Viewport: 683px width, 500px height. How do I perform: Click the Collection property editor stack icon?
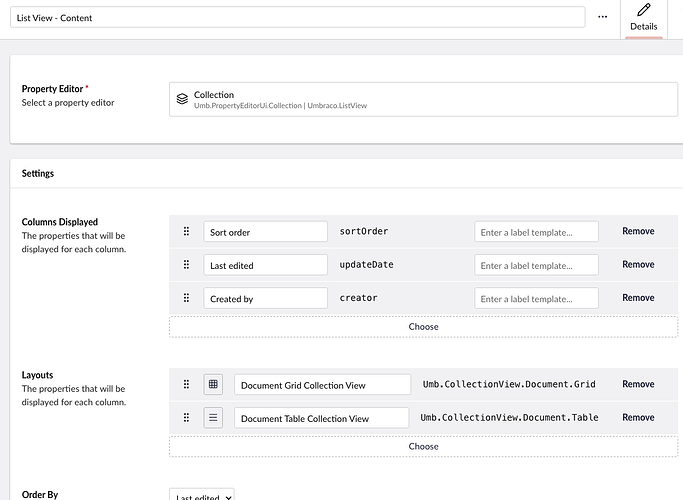click(x=182, y=99)
